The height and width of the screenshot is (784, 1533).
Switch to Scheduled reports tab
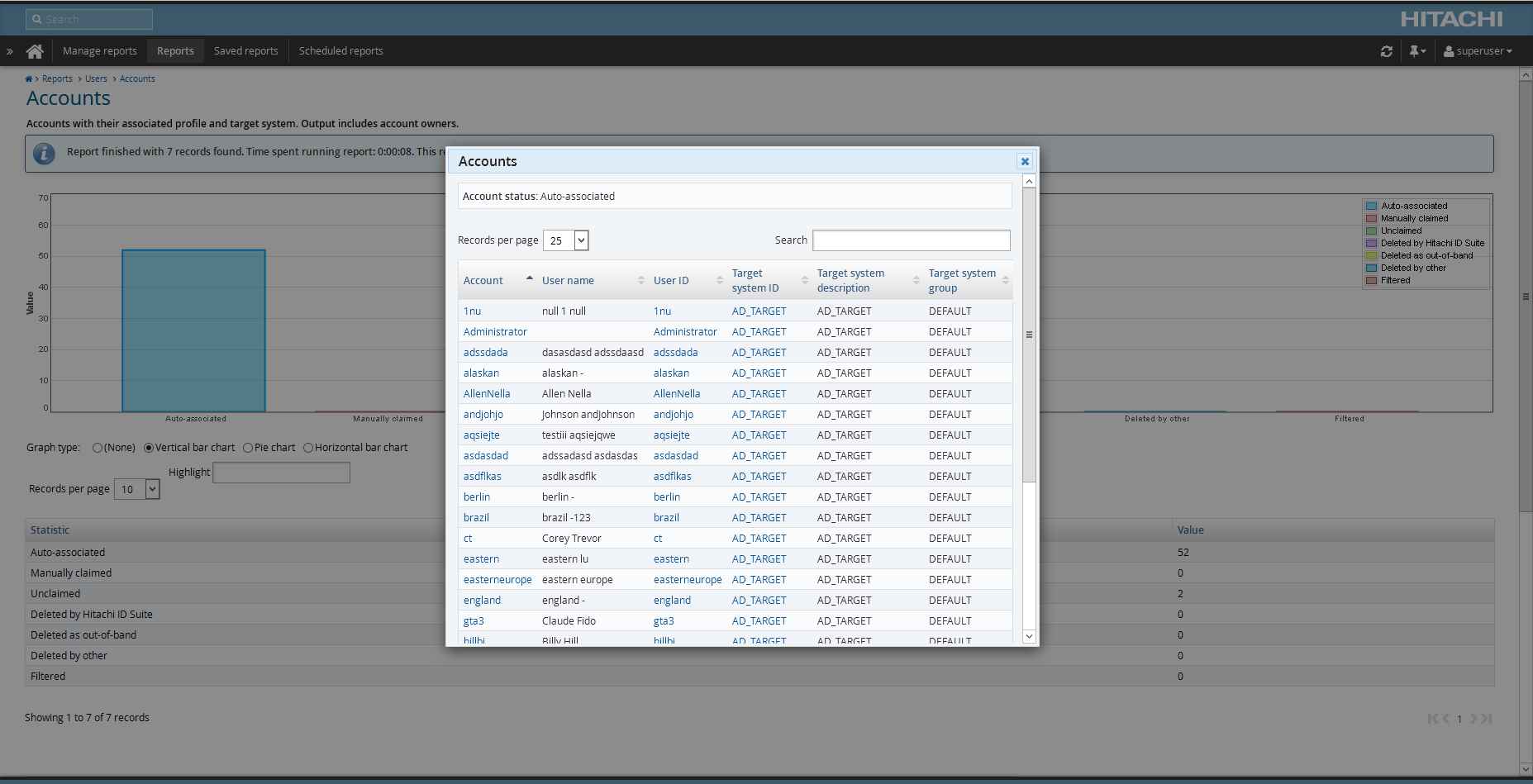click(340, 51)
